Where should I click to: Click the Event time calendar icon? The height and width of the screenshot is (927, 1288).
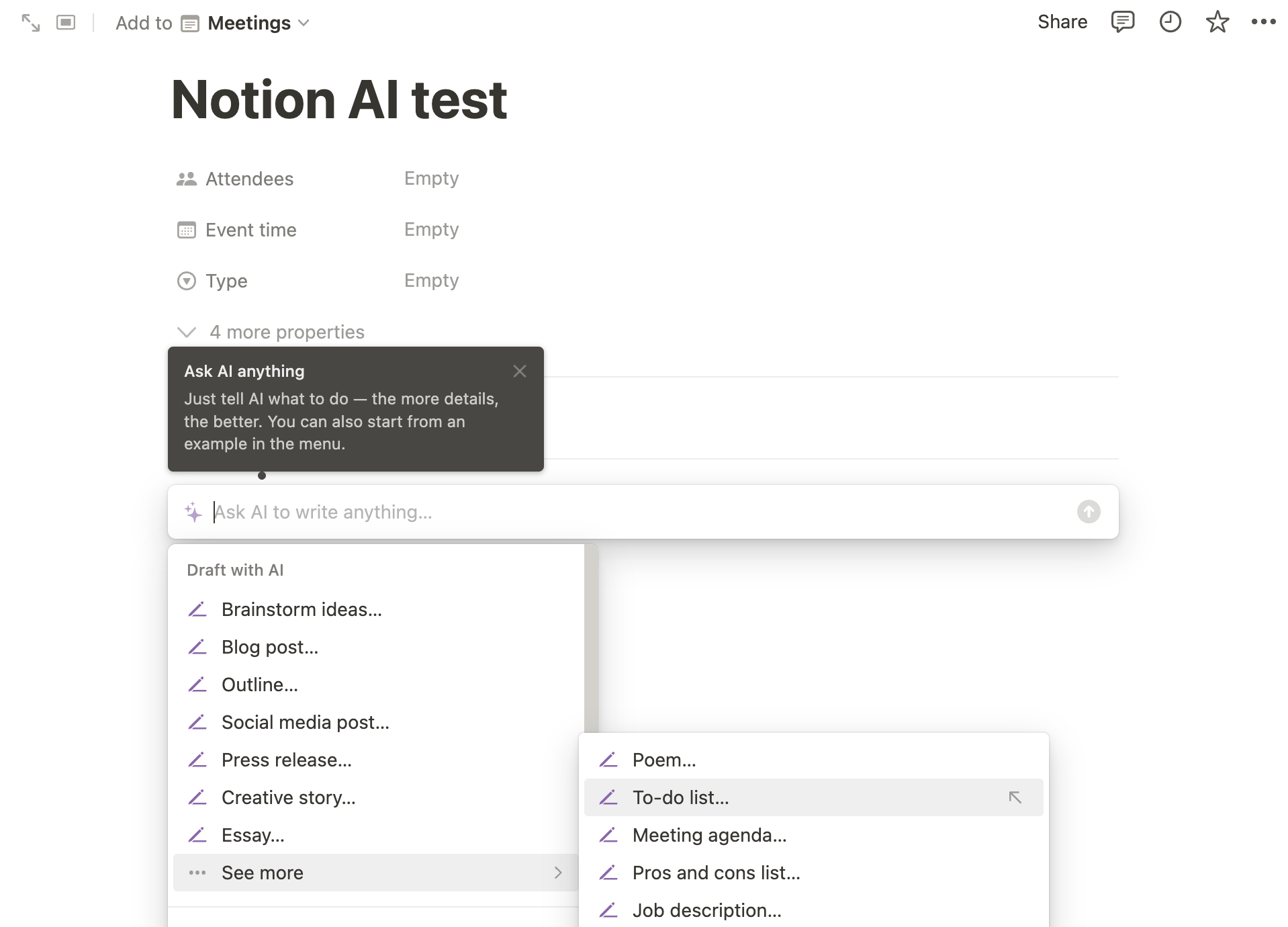click(x=186, y=230)
